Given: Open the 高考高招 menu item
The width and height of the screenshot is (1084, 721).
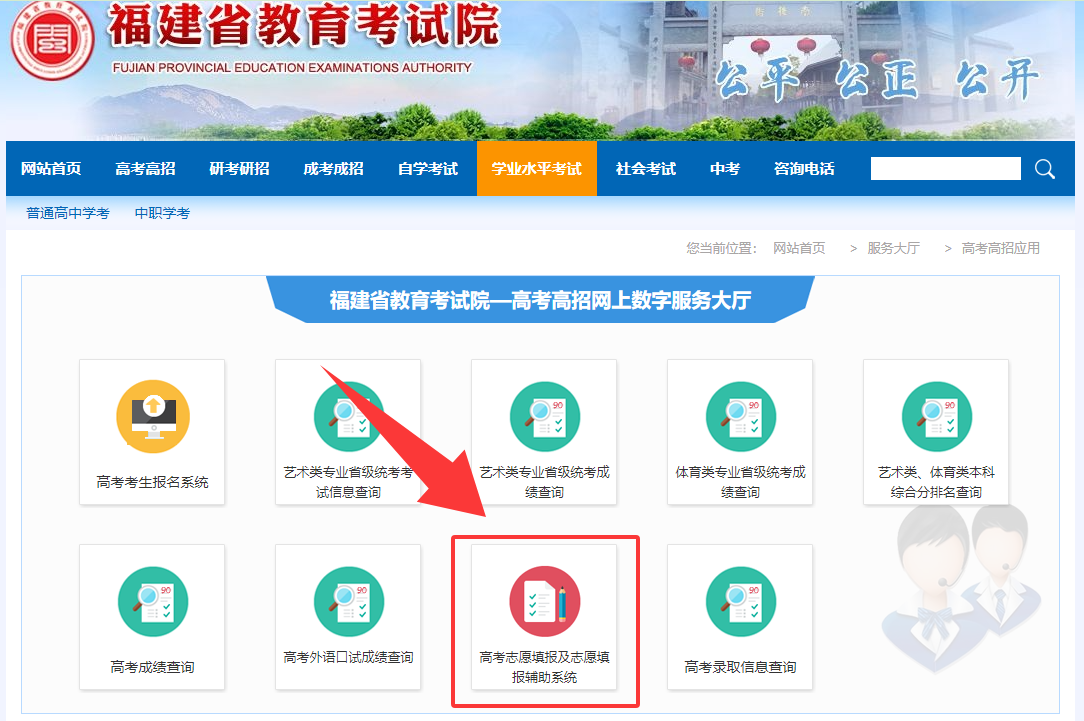Looking at the screenshot, I should pos(145,169).
